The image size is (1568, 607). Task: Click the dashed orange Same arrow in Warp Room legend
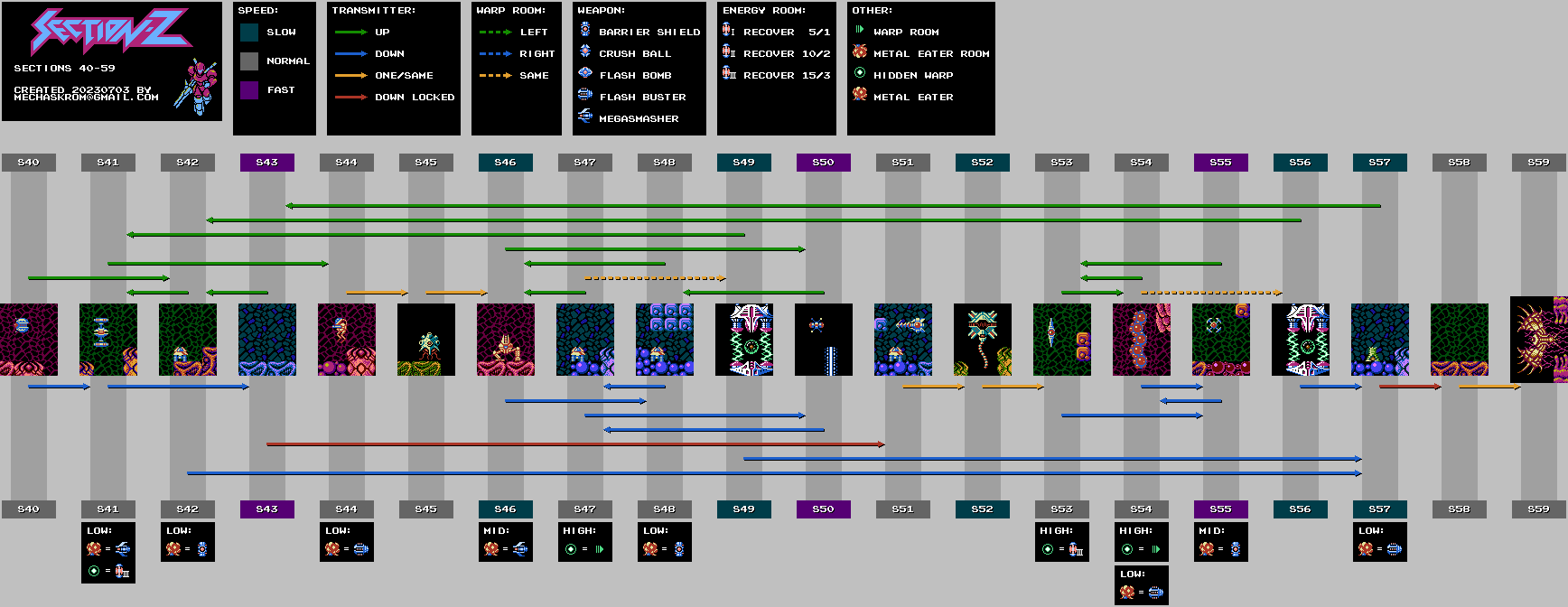click(495, 76)
